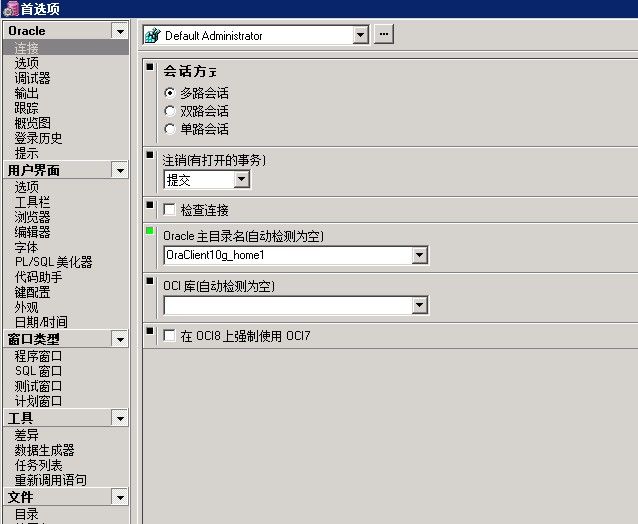Image resolution: width=638 pixels, height=524 pixels.
Task: Click the Default Administrator profile icon
Action: [x=153, y=35]
